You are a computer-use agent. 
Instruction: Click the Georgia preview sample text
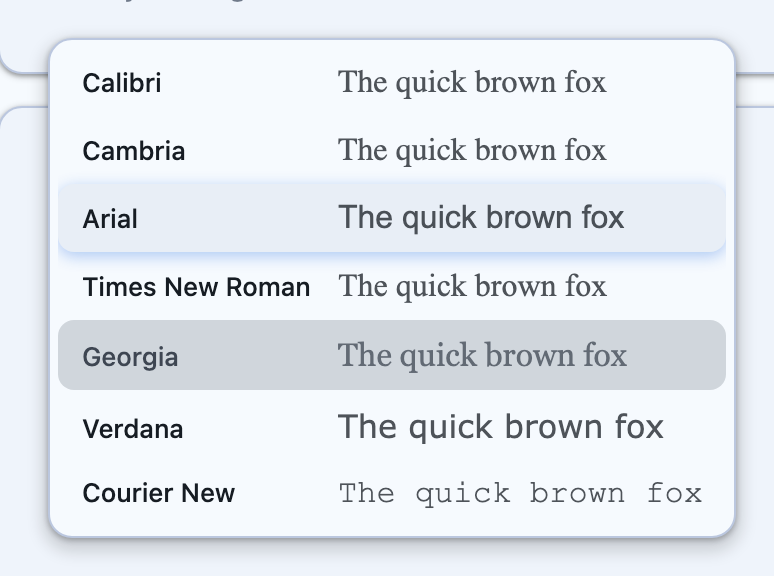[482, 356]
